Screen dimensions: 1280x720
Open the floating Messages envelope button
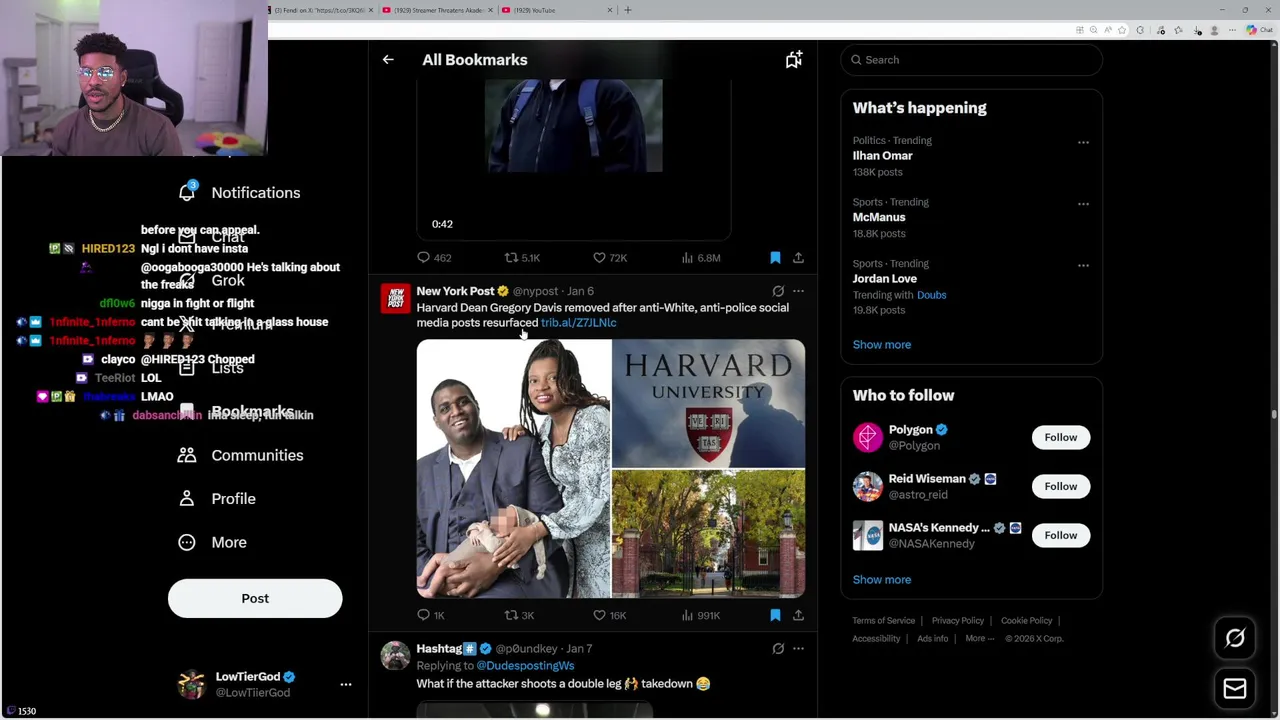[x=1235, y=688]
